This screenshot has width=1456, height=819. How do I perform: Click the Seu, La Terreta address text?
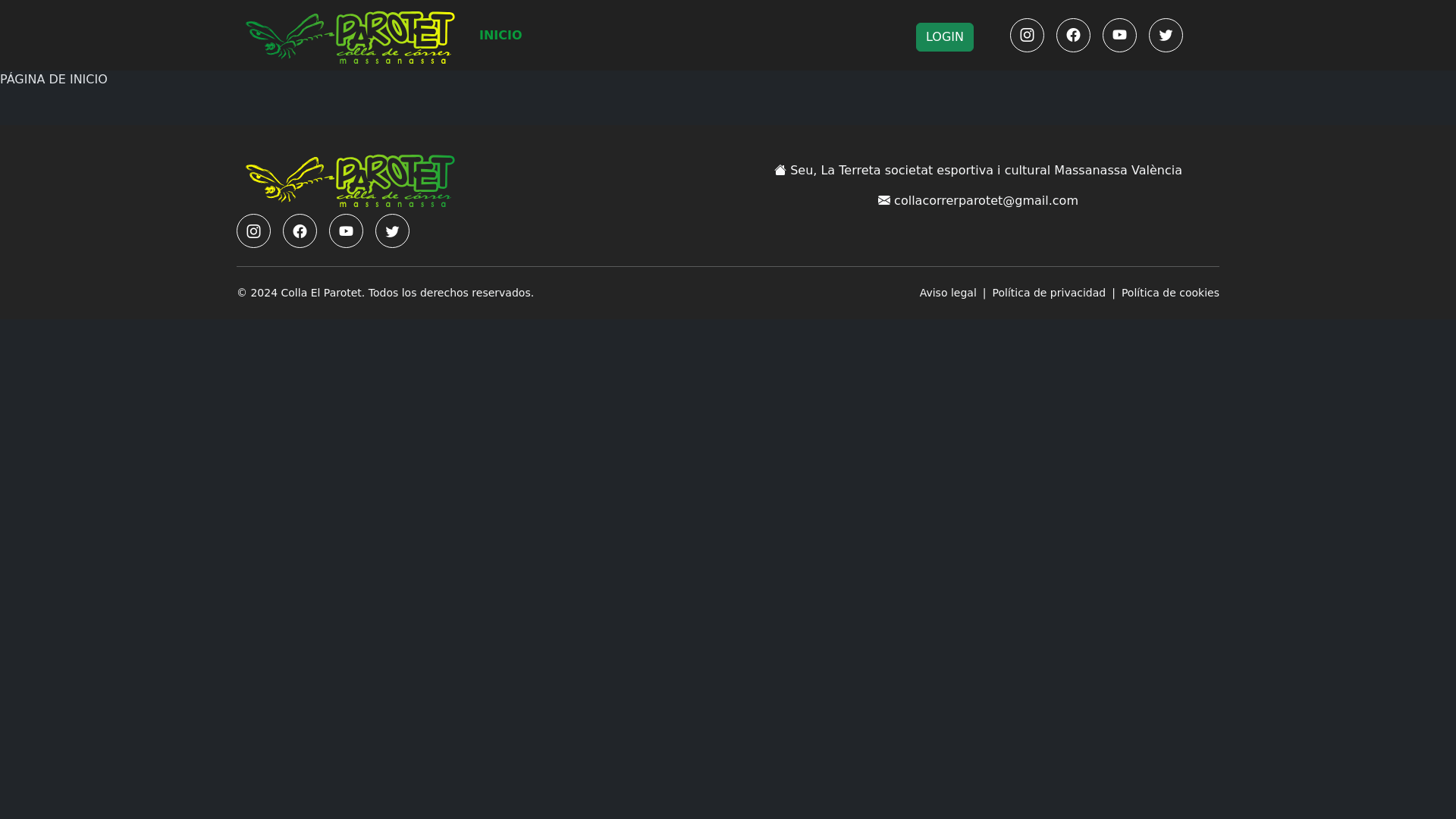point(986,171)
